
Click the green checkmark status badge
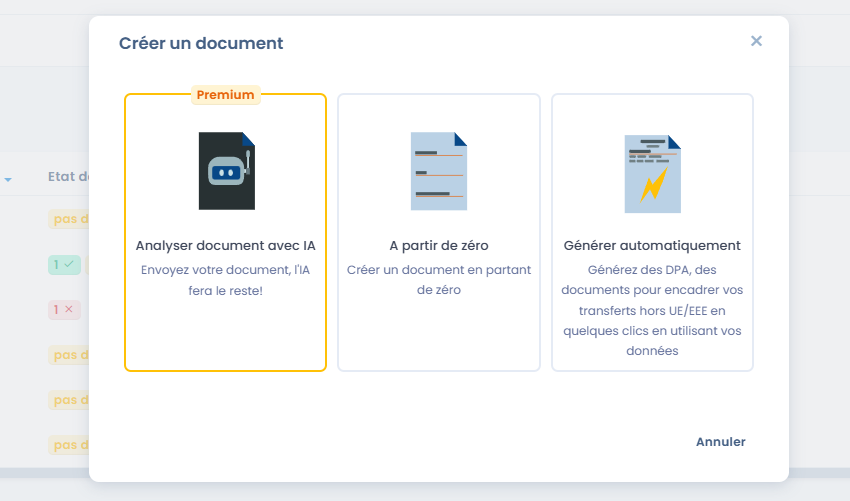pos(63,265)
